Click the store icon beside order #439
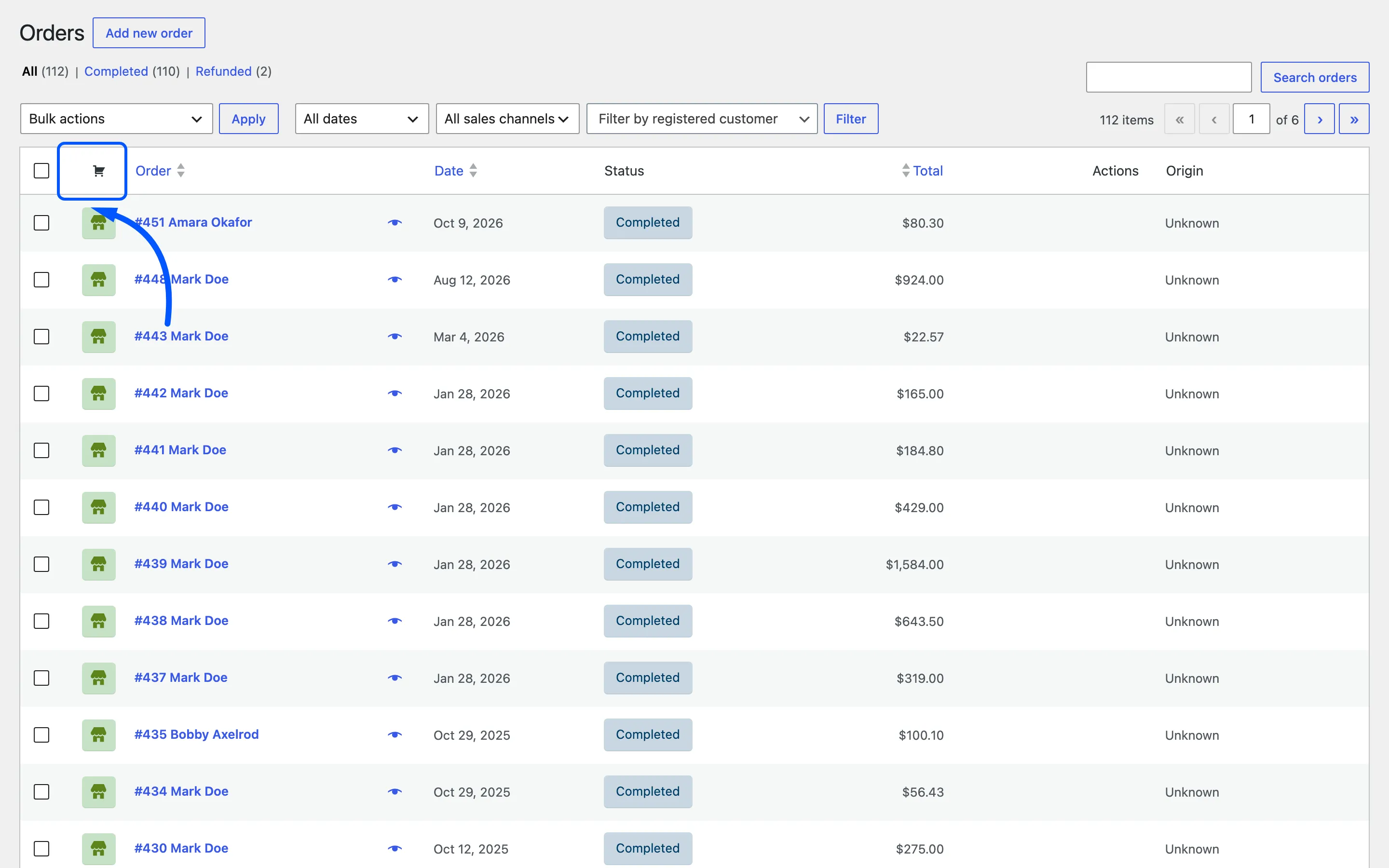1389x868 pixels. [99, 564]
